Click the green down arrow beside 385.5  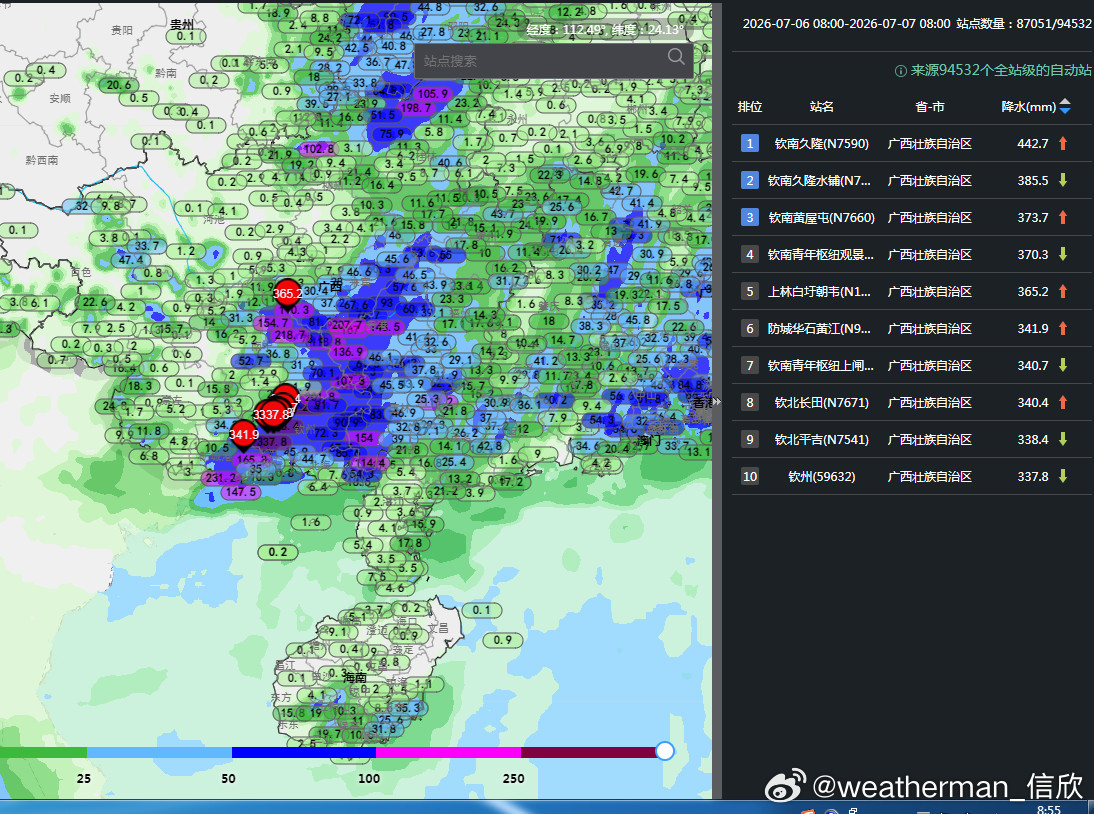1063,181
